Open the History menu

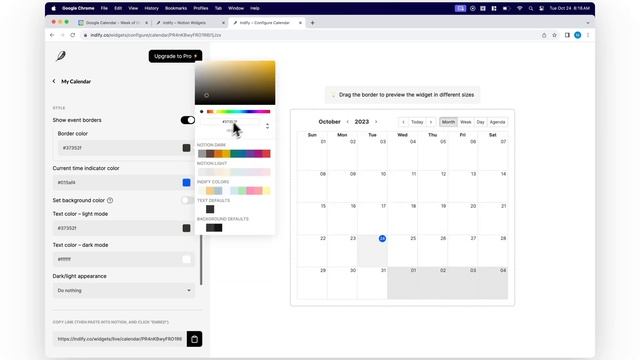[x=151, y=8]
